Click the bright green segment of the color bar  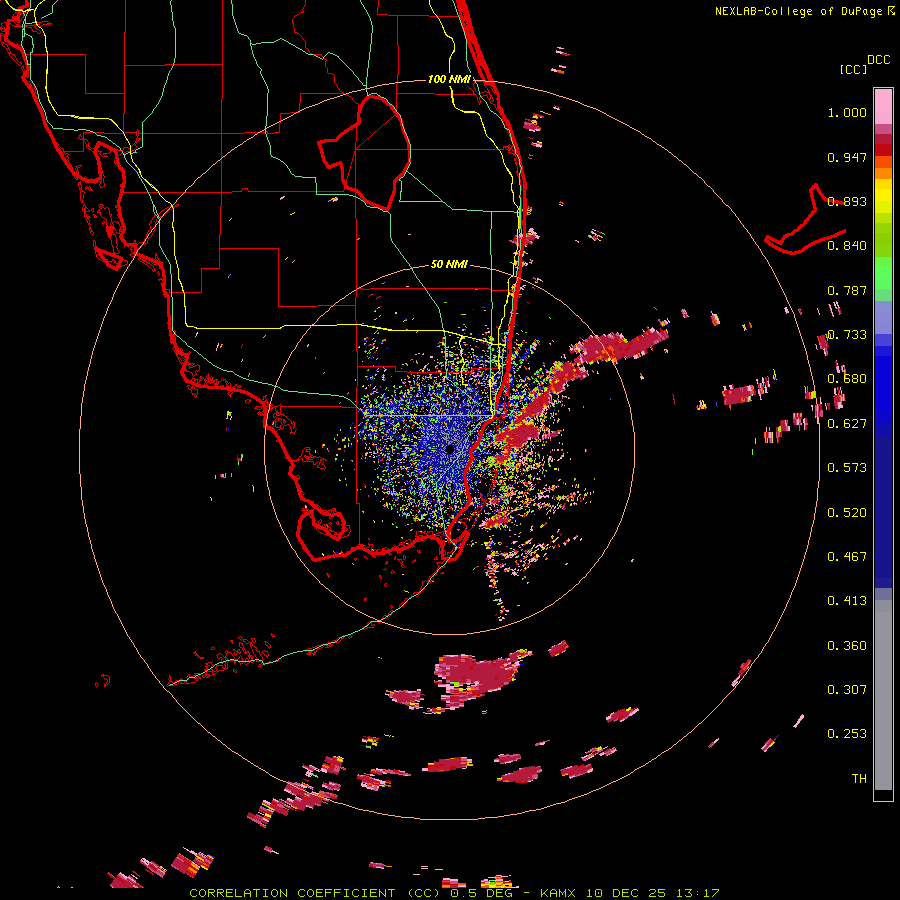pyautogui.click(x=883, y=273)
